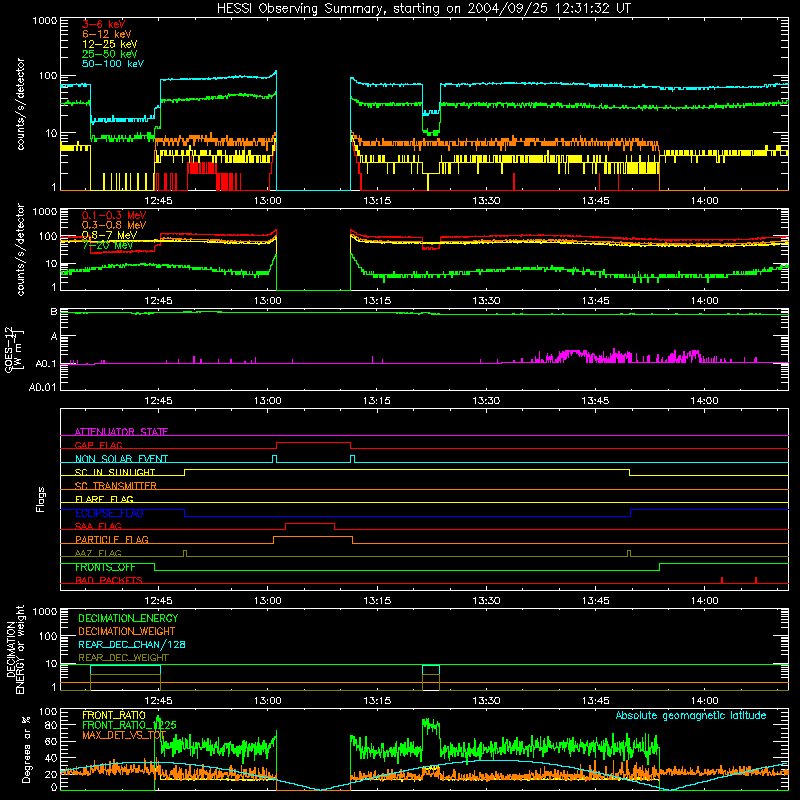Click the 0.8-7 MeV legend entry

coord(109,235)
